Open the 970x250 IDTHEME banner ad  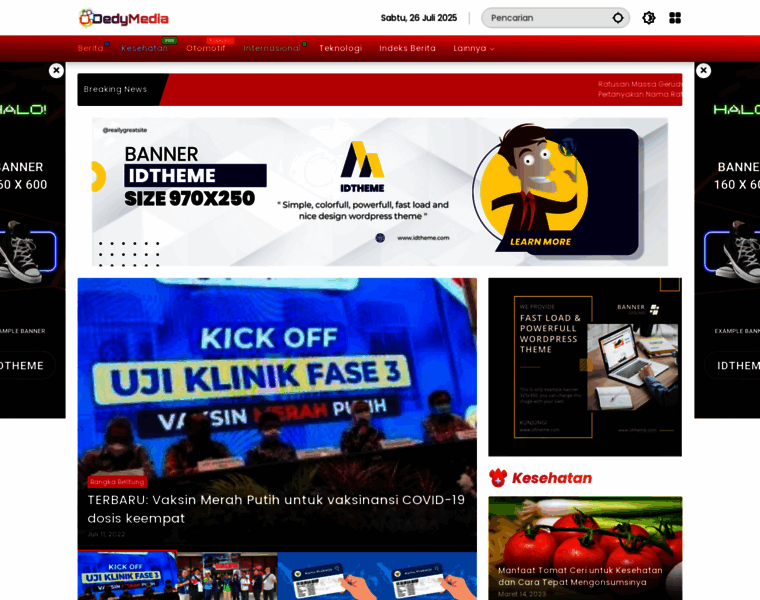tap(380, 192)
